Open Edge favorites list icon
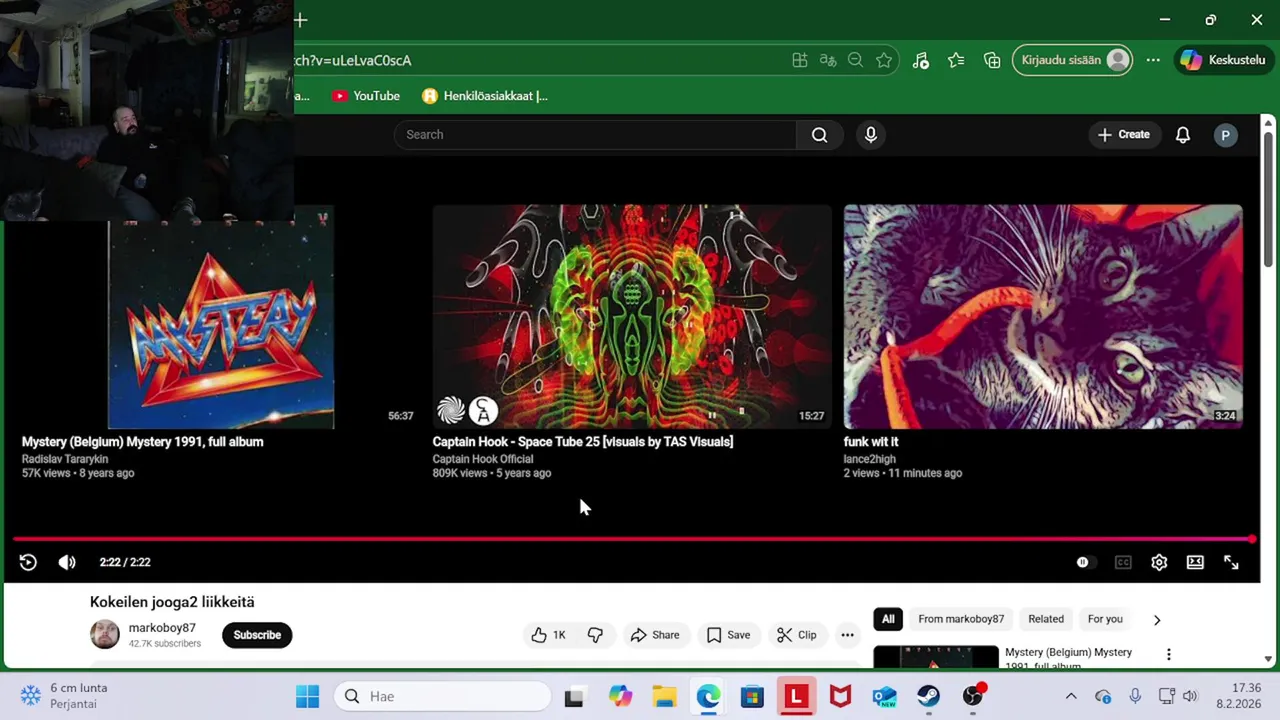1280x720 pixels. click(x=956, y=60)
